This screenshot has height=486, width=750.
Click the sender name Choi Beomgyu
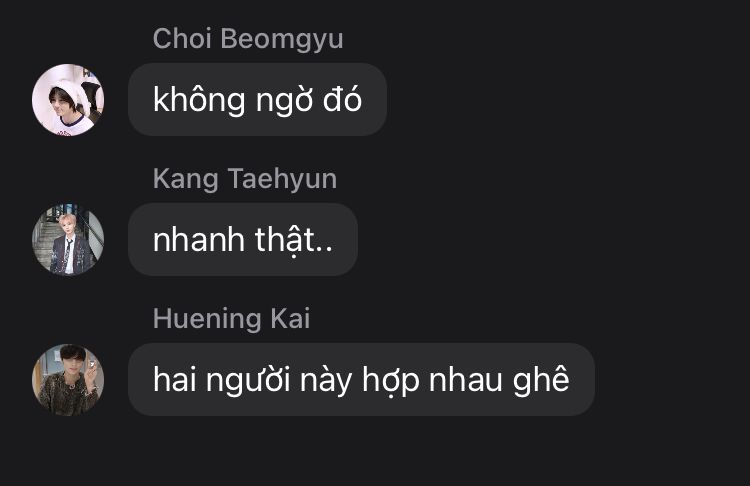pyautogui.click(x=248, y=39)
